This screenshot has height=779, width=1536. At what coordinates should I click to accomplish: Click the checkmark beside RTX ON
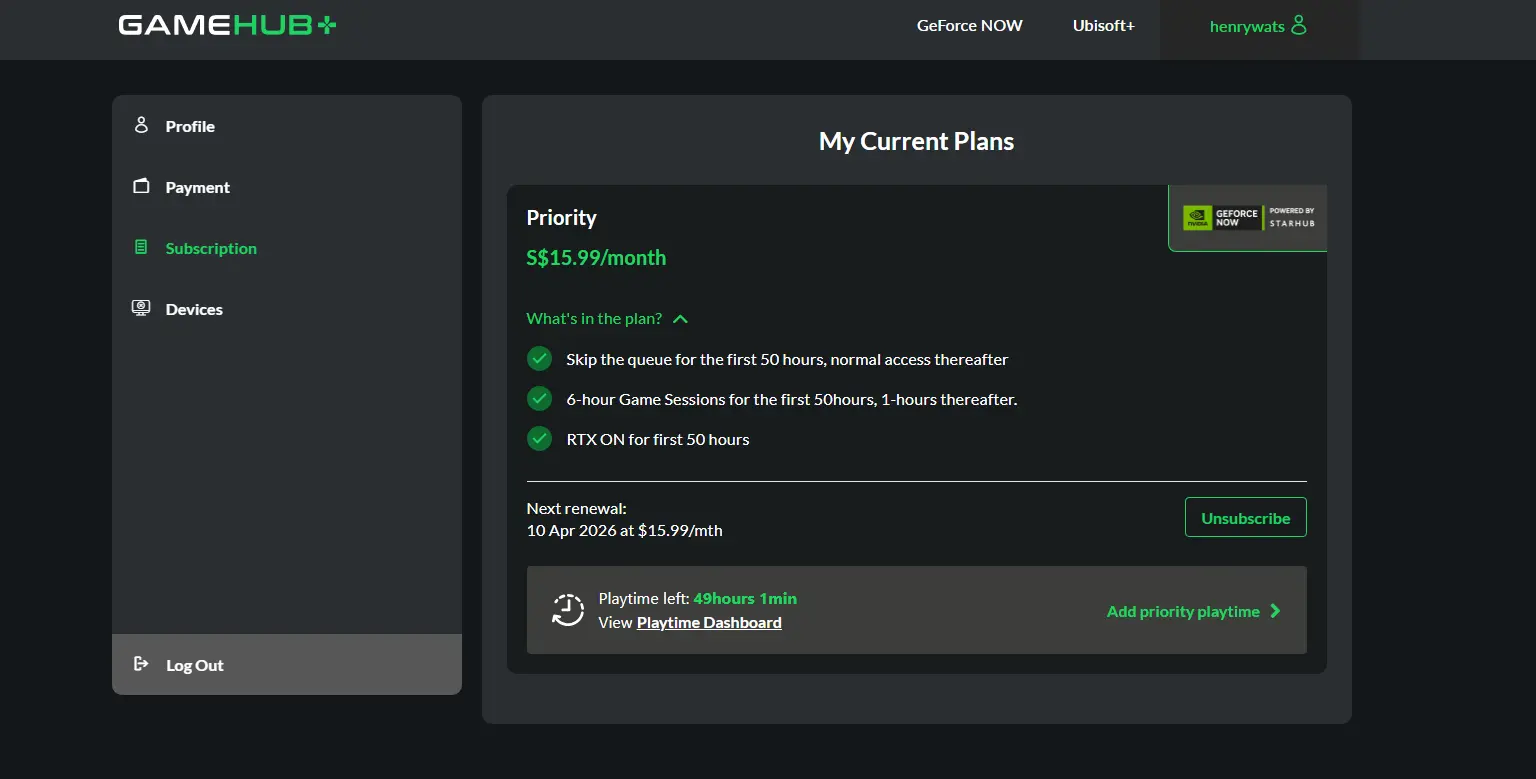click(540, 438)
